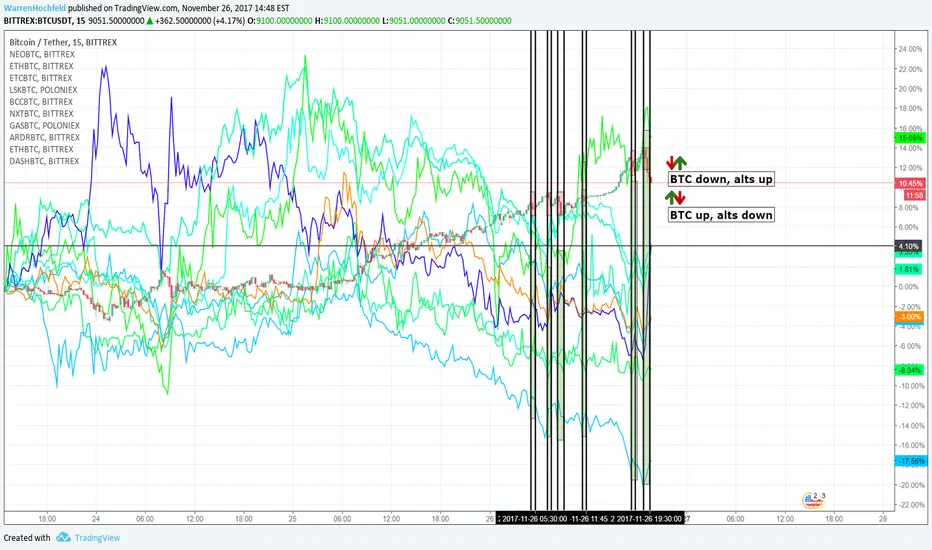Click the date 25 on the time axis
Screen dimensions: 932x550
click(292, 519)
